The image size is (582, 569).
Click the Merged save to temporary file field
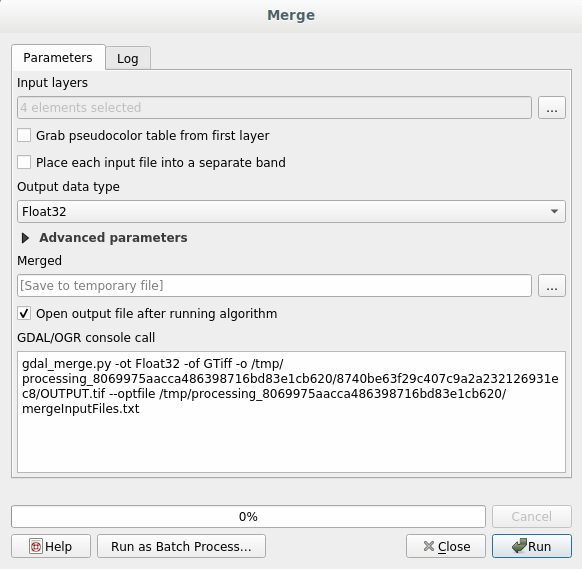274,285
